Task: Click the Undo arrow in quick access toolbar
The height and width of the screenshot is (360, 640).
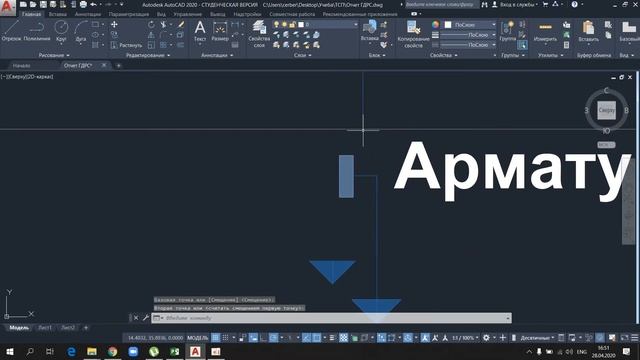Action: tap(93, 4)
